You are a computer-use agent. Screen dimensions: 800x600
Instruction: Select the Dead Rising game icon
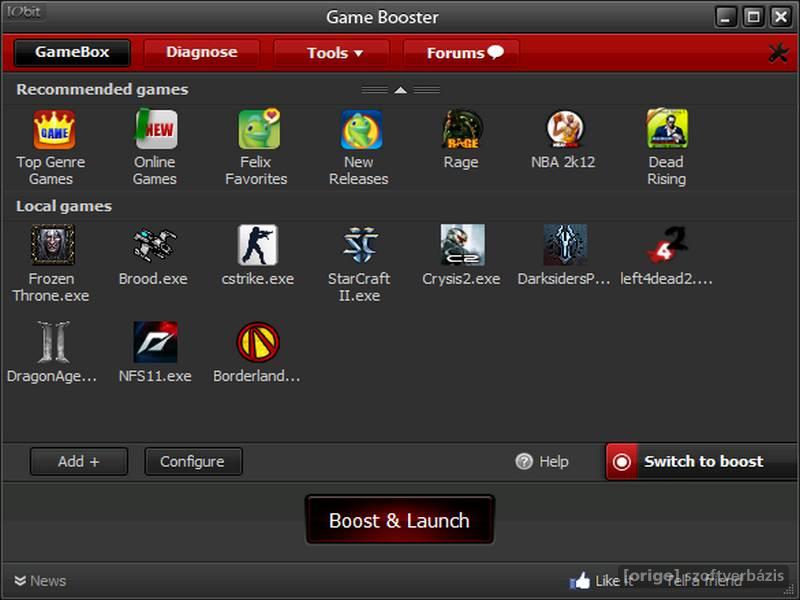pos(667,129)
